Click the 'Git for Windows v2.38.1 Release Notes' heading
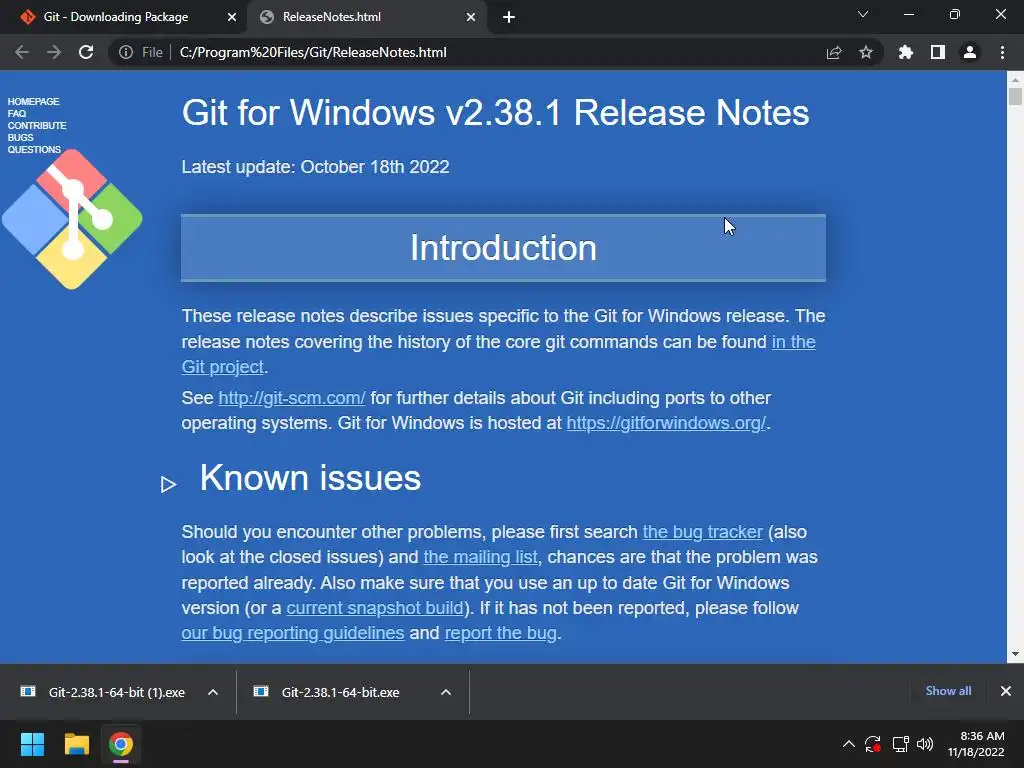Screen dimensions: 1024x768 pos(496,112)
